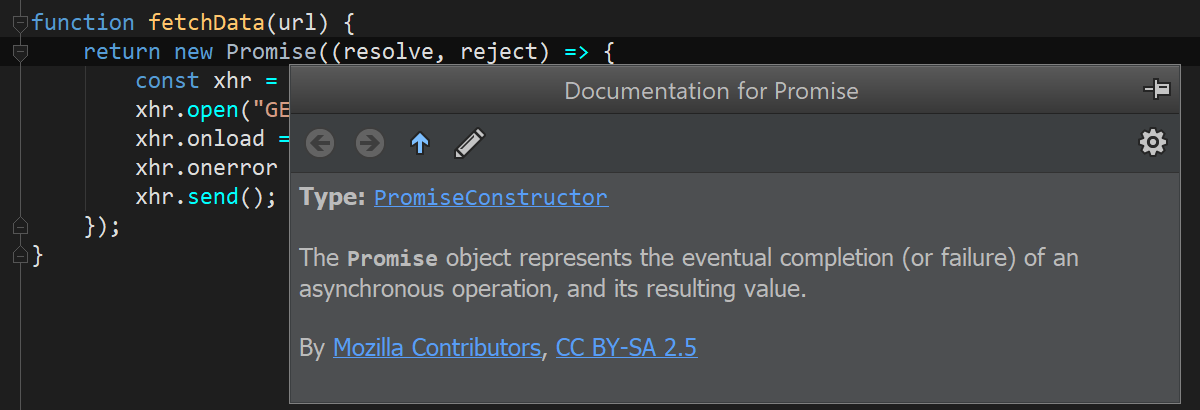1200x410 pixels.
Task: Click the Documentation for Promise title bar
Action: (711, 91)
